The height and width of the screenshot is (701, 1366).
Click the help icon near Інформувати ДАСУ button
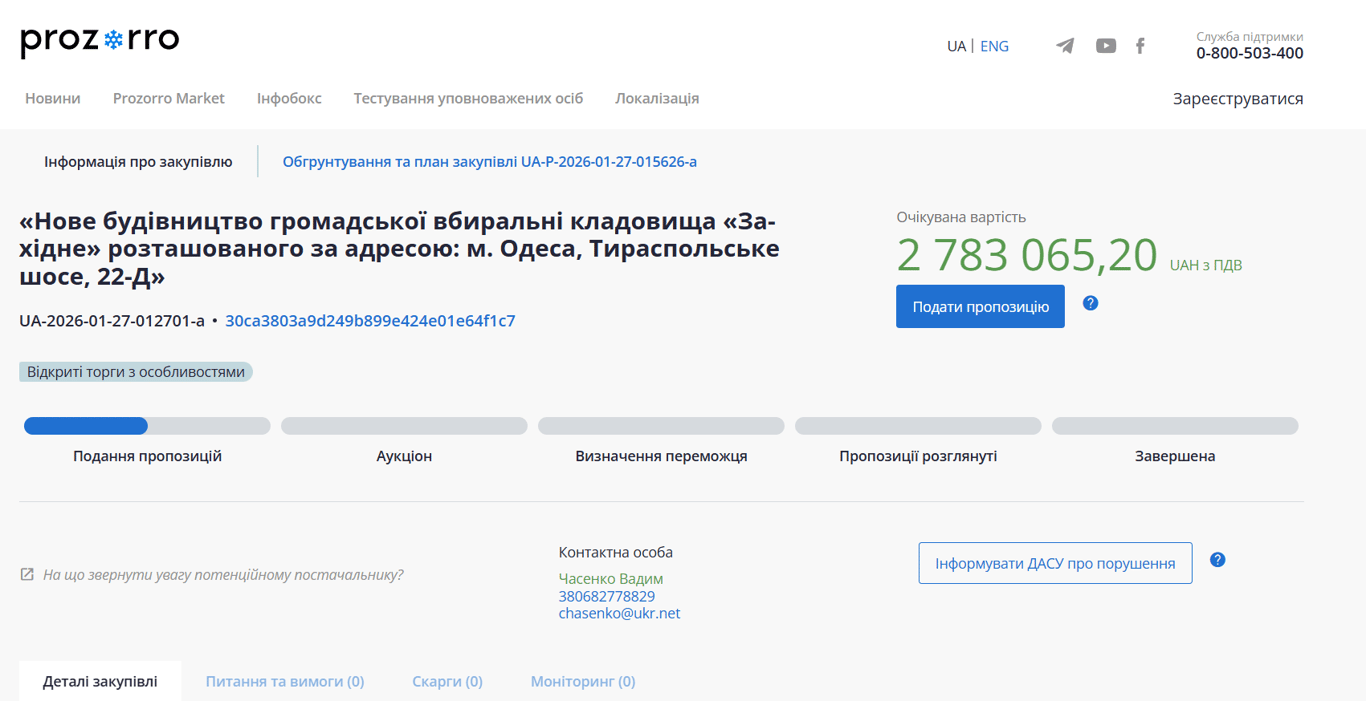pos(1218,560)
